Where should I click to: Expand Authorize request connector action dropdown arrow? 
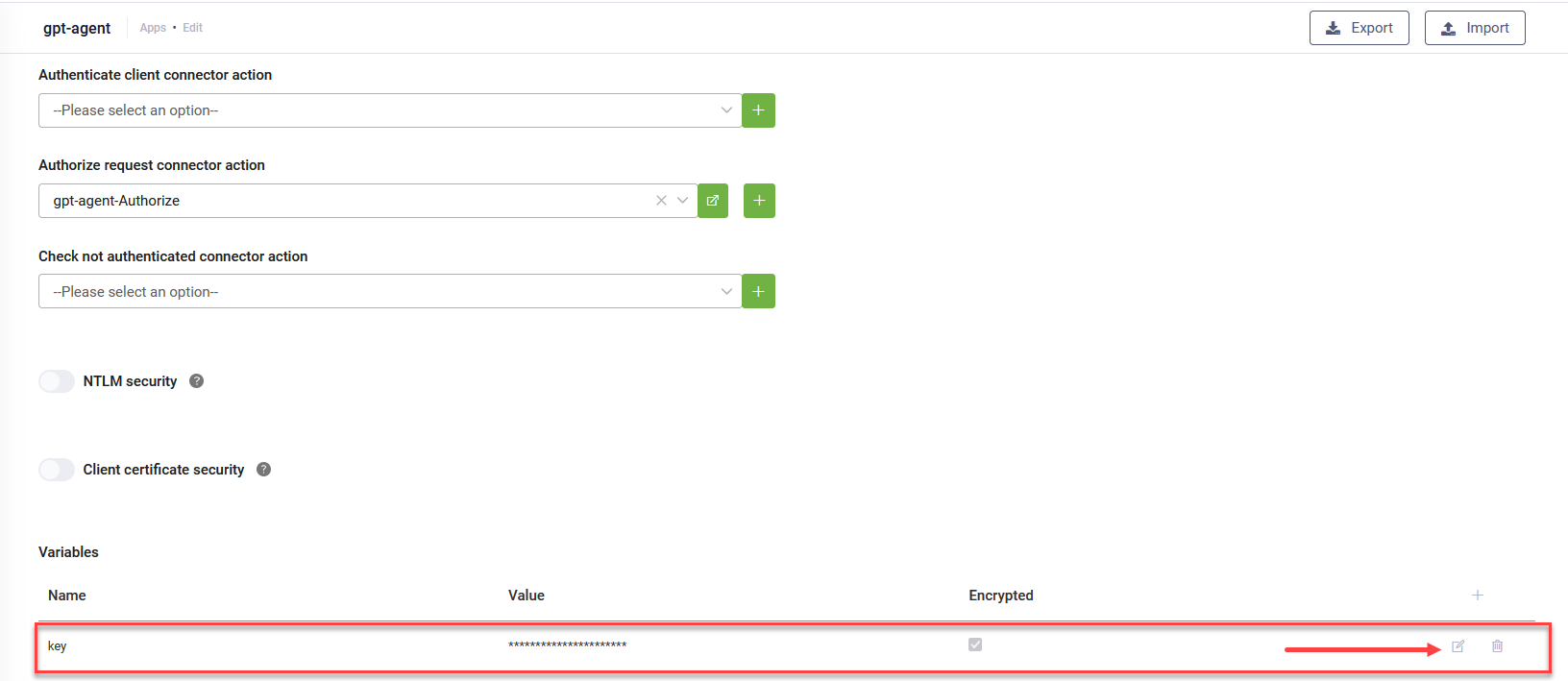[682, 201]
